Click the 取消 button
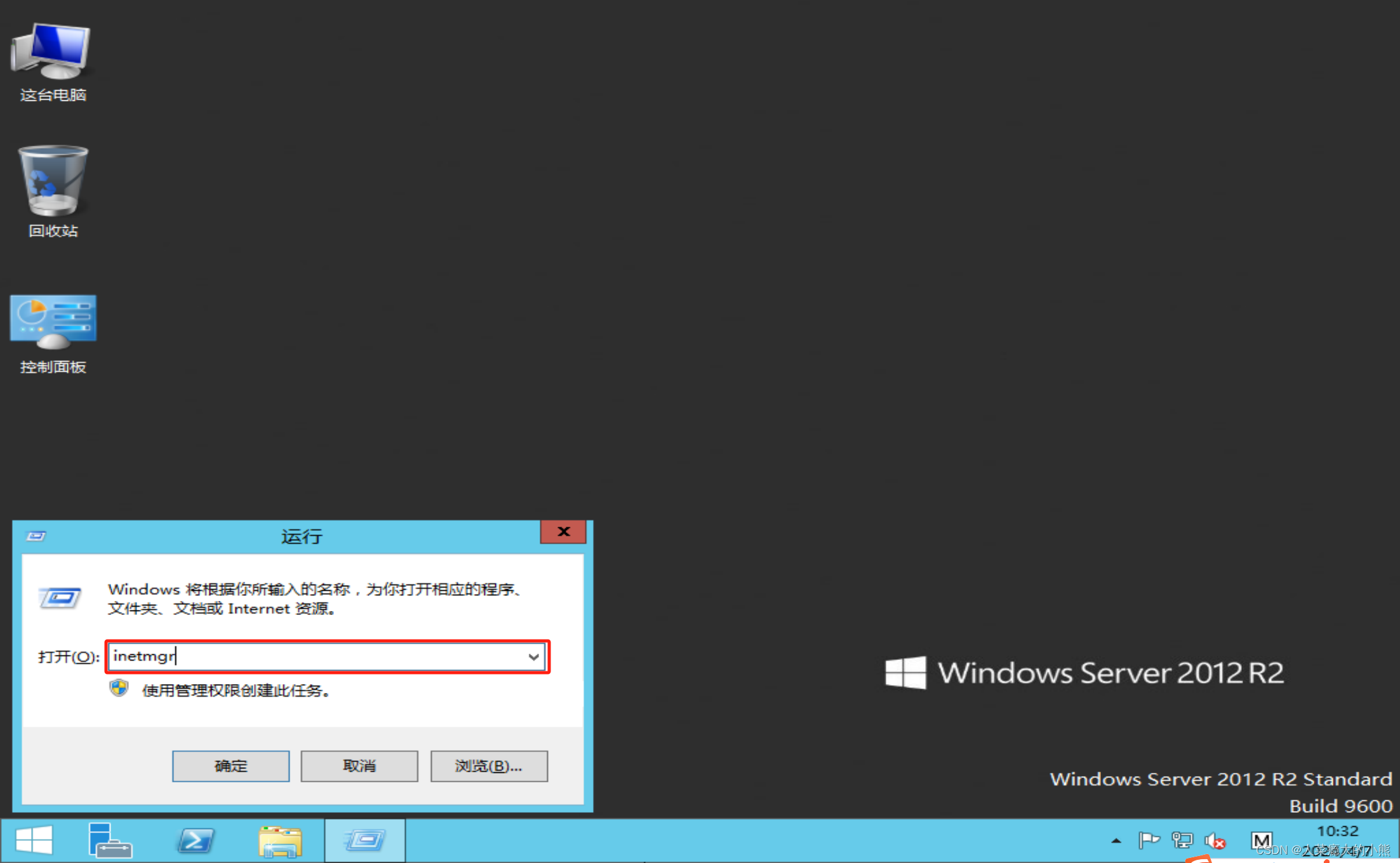Image resolution: width=1400 pixels, height=863 pixels. coord(359,766)
